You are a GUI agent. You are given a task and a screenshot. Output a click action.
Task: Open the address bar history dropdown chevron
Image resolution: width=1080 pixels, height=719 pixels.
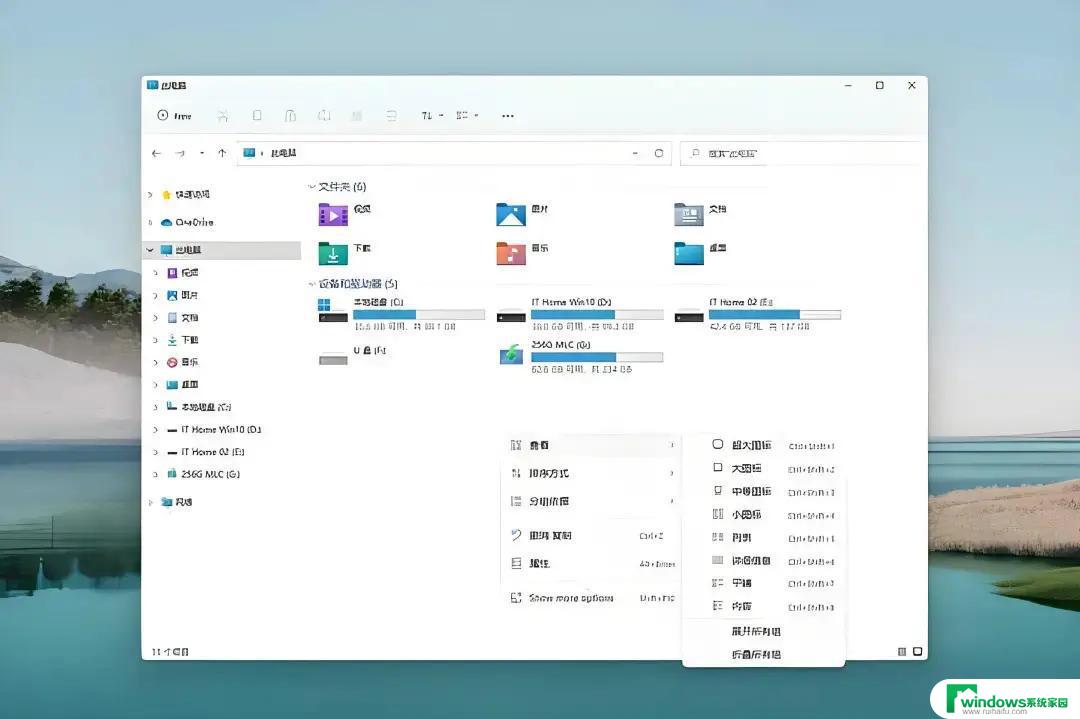tap(635, 153)
